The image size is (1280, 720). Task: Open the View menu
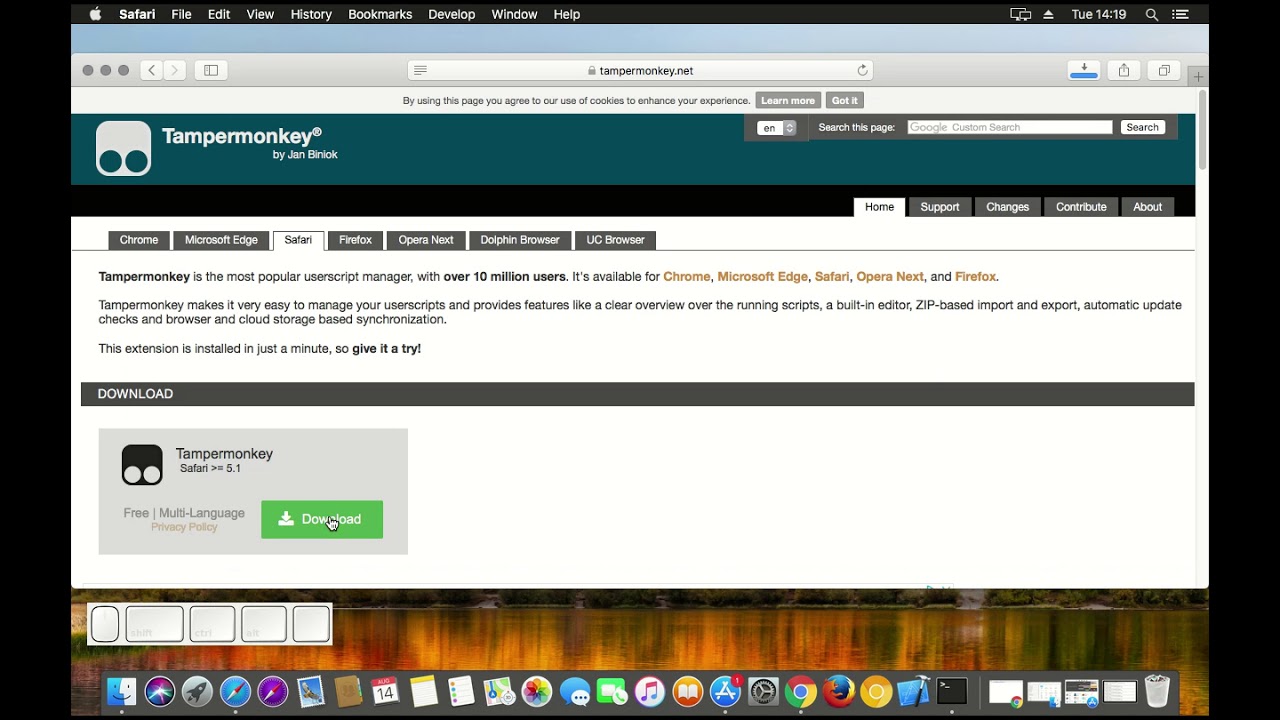[260, 14]
